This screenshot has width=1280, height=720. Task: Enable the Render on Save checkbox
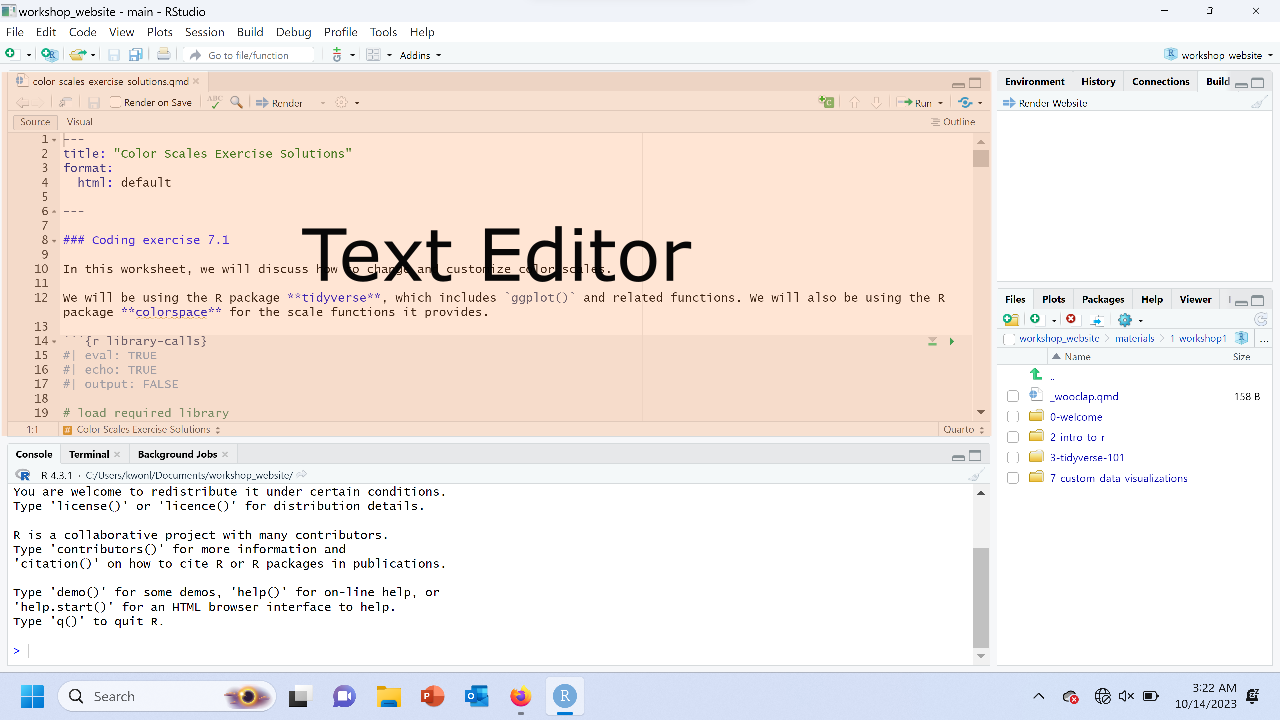tap(116, 102)
